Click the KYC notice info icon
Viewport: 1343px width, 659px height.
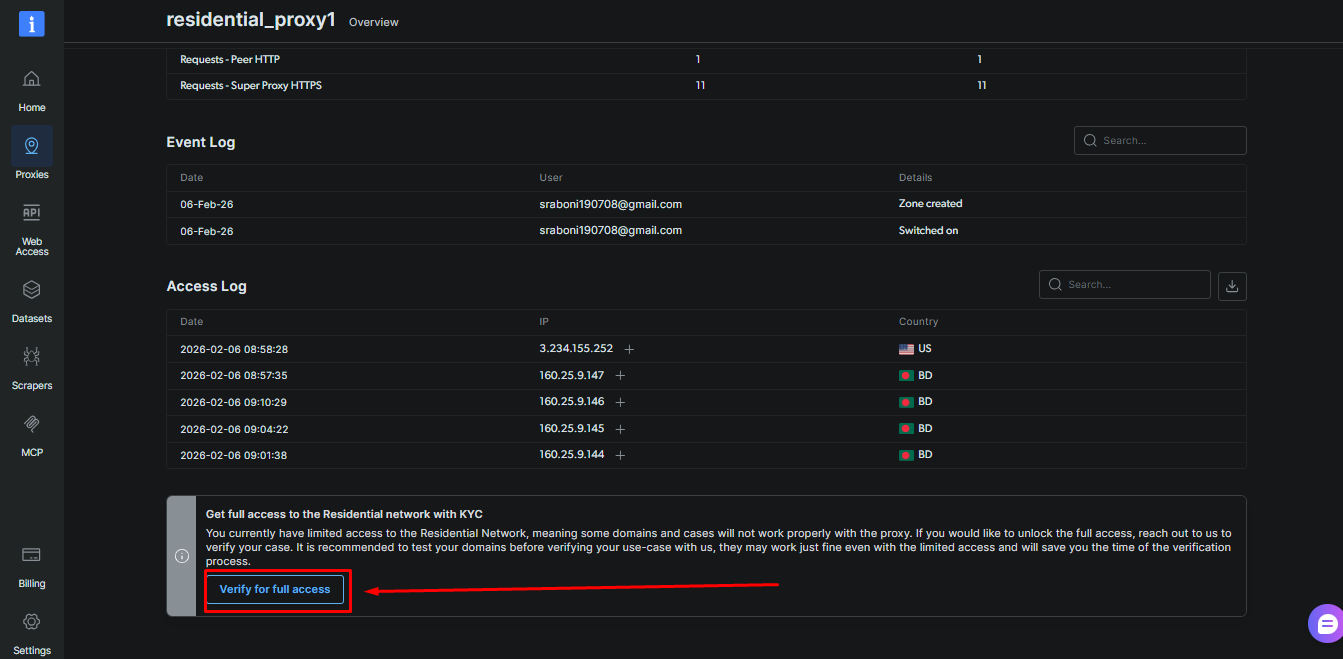[x=182, y=556]
